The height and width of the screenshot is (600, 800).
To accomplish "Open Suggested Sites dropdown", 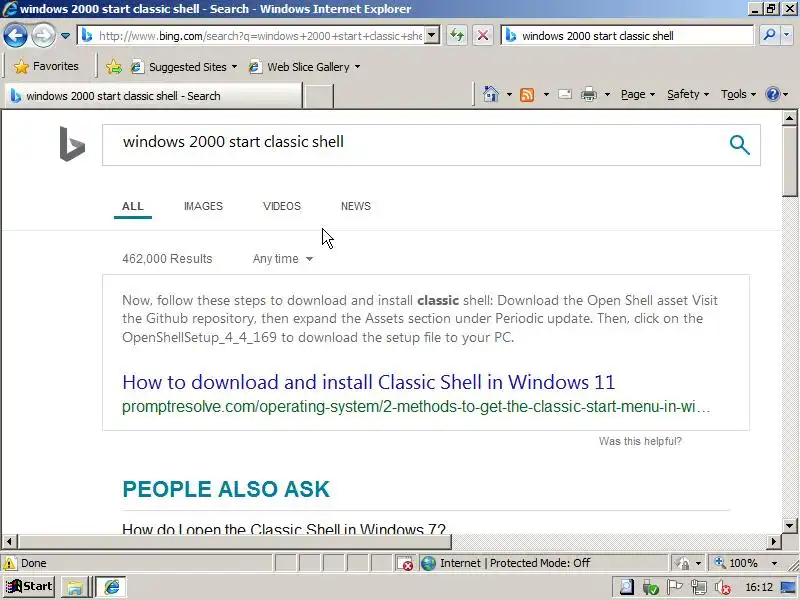I will (184, 67).
